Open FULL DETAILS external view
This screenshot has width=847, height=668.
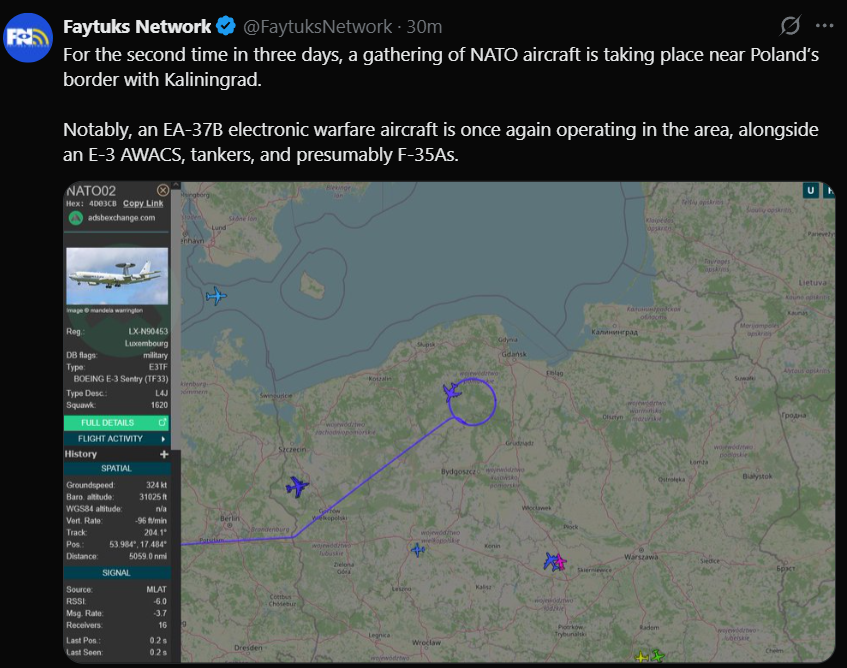(x=116, y=423)
